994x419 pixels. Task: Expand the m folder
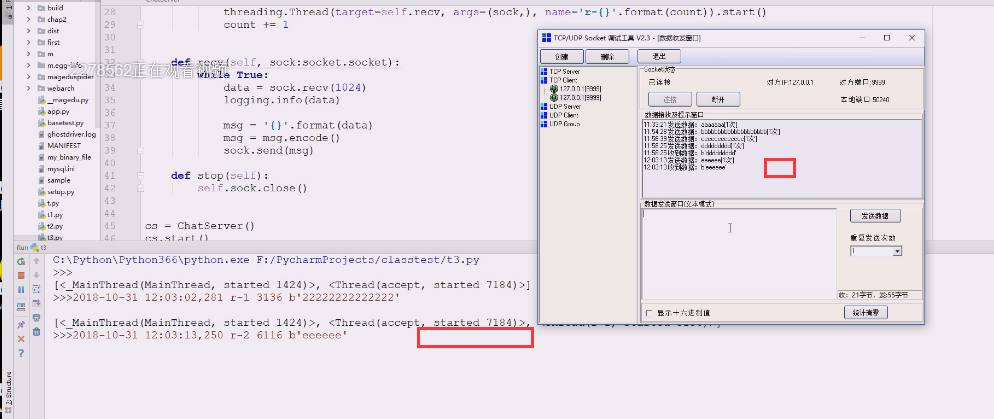point(29,54)
